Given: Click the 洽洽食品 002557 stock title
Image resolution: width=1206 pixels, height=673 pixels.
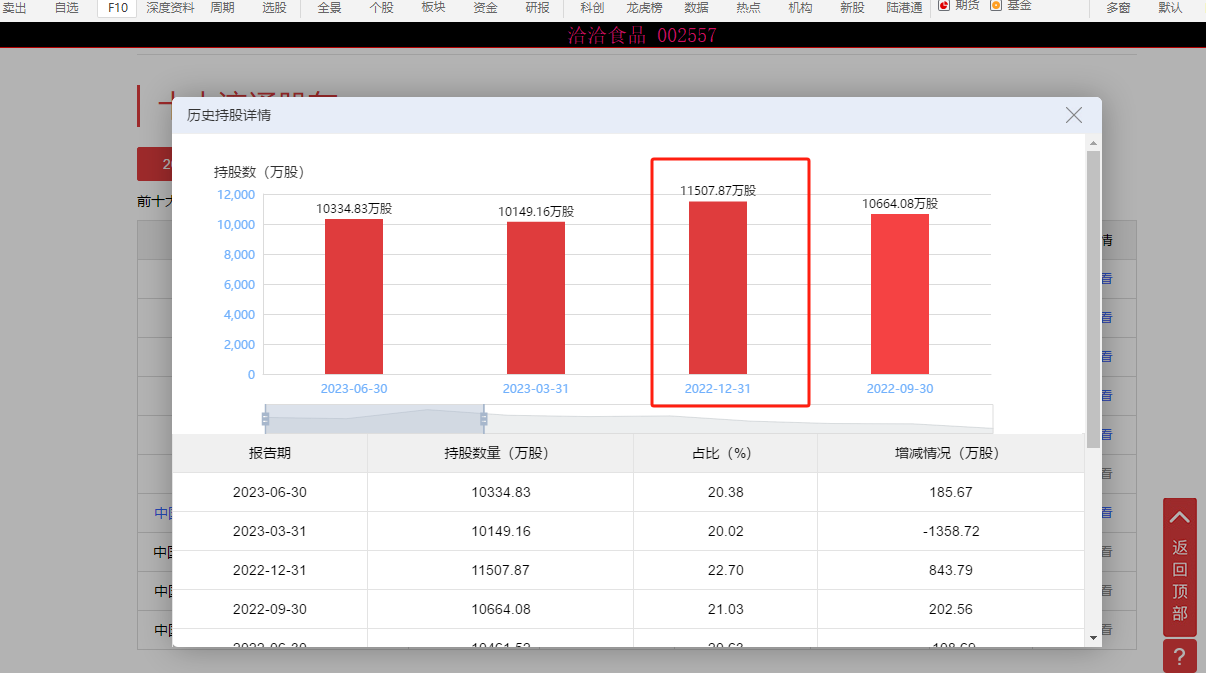Looking at the screenshot, I should (x=642, y=36).
